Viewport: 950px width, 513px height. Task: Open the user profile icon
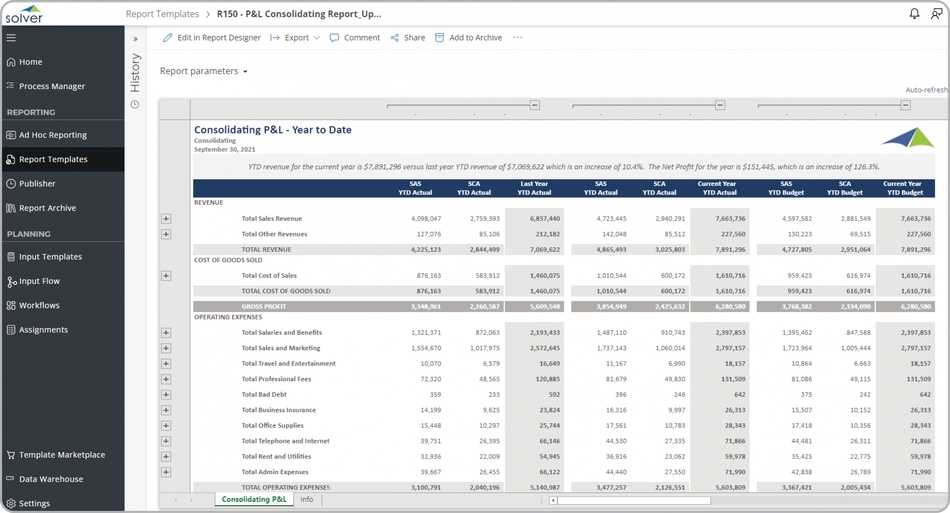click(936, 14)
